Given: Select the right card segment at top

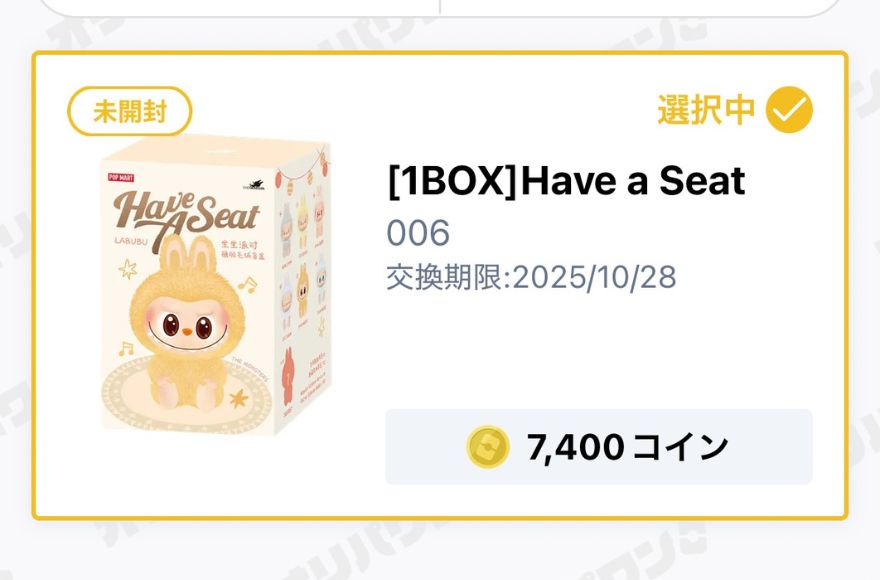Looking at the screenshot, I should (x=641, y=7).
